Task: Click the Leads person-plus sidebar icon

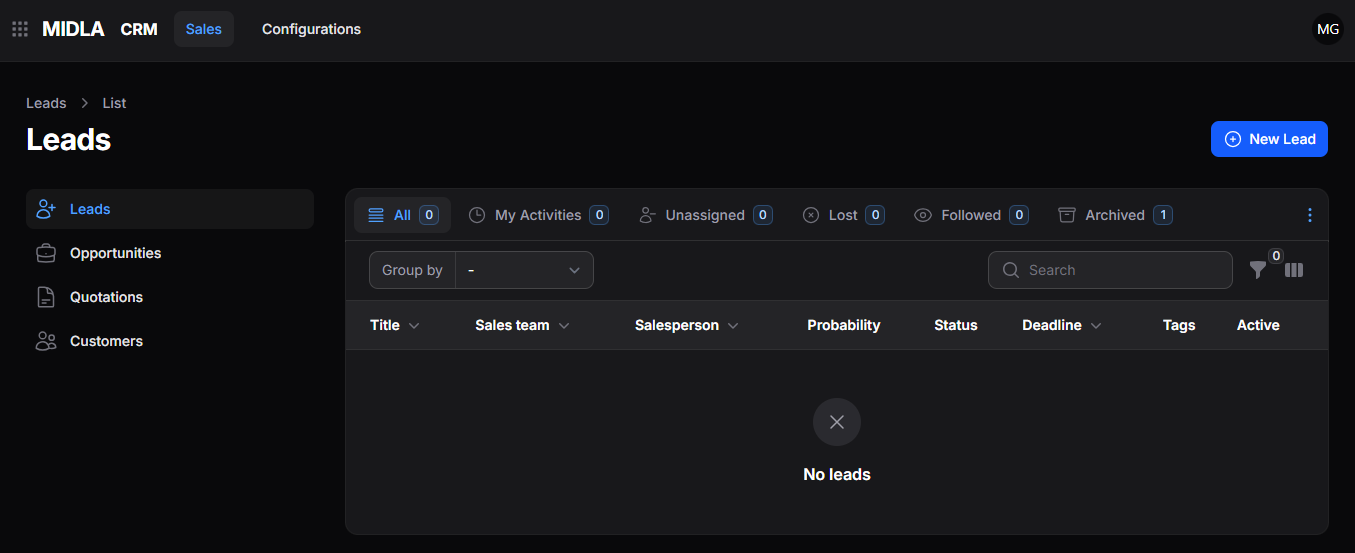Action: pyautogui.click(x=46, y=209)
